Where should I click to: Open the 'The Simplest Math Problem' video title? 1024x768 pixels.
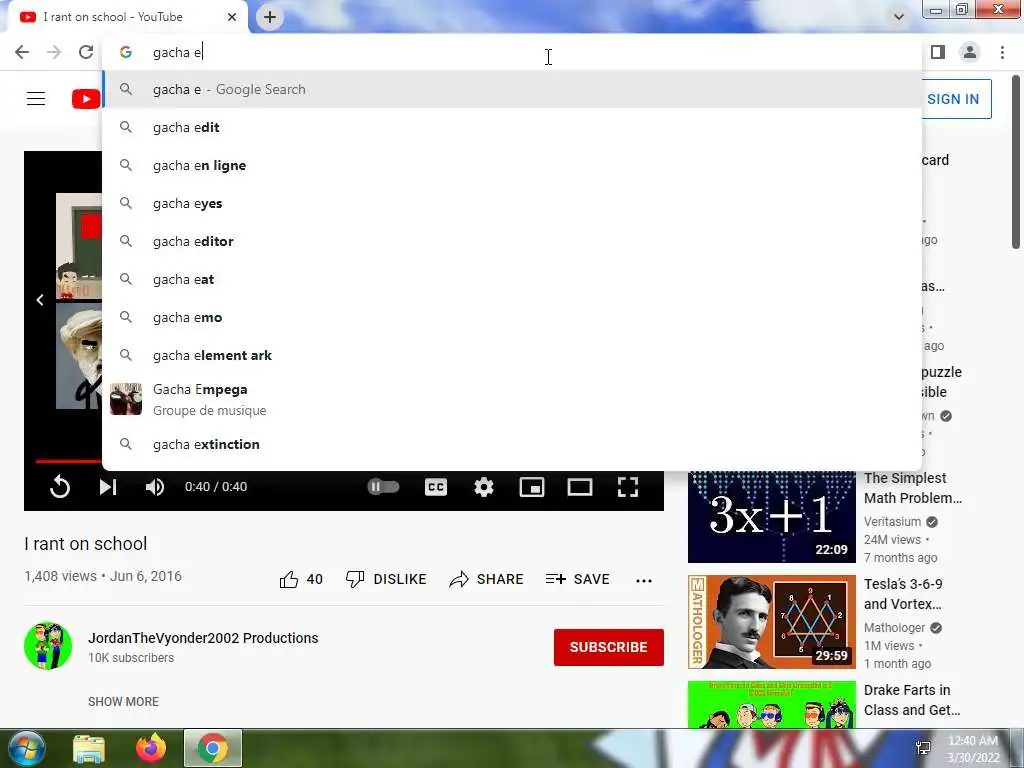click(913, 488)
